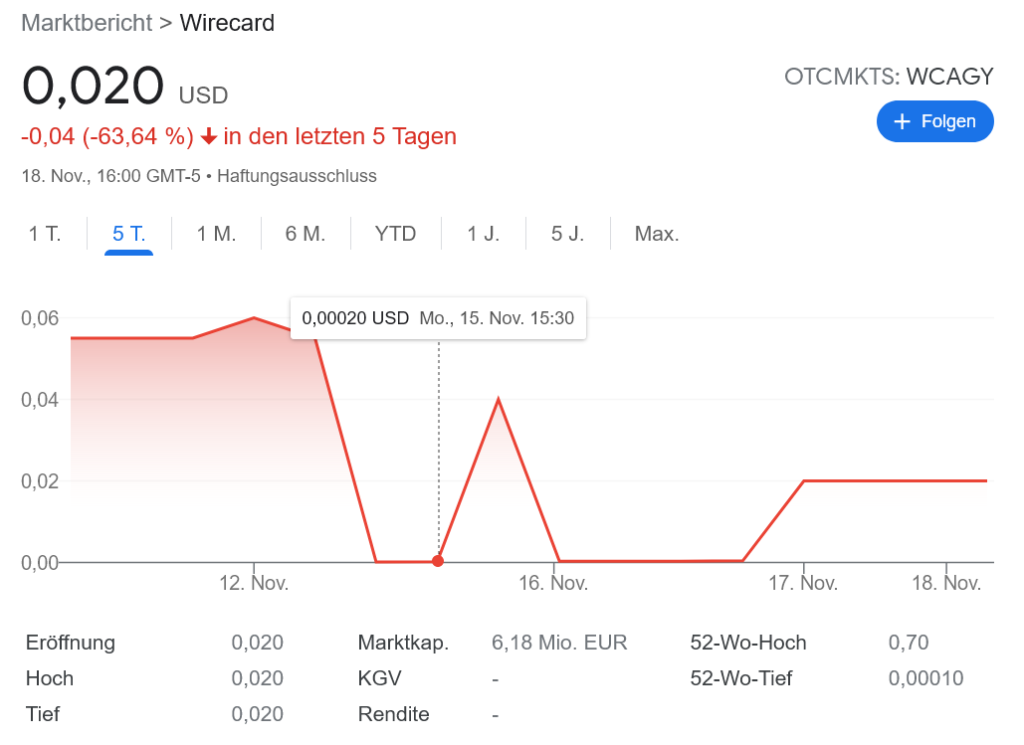Show the YTD chart range
Viewport: 1024px width, 745px height.
pos(395,234)
